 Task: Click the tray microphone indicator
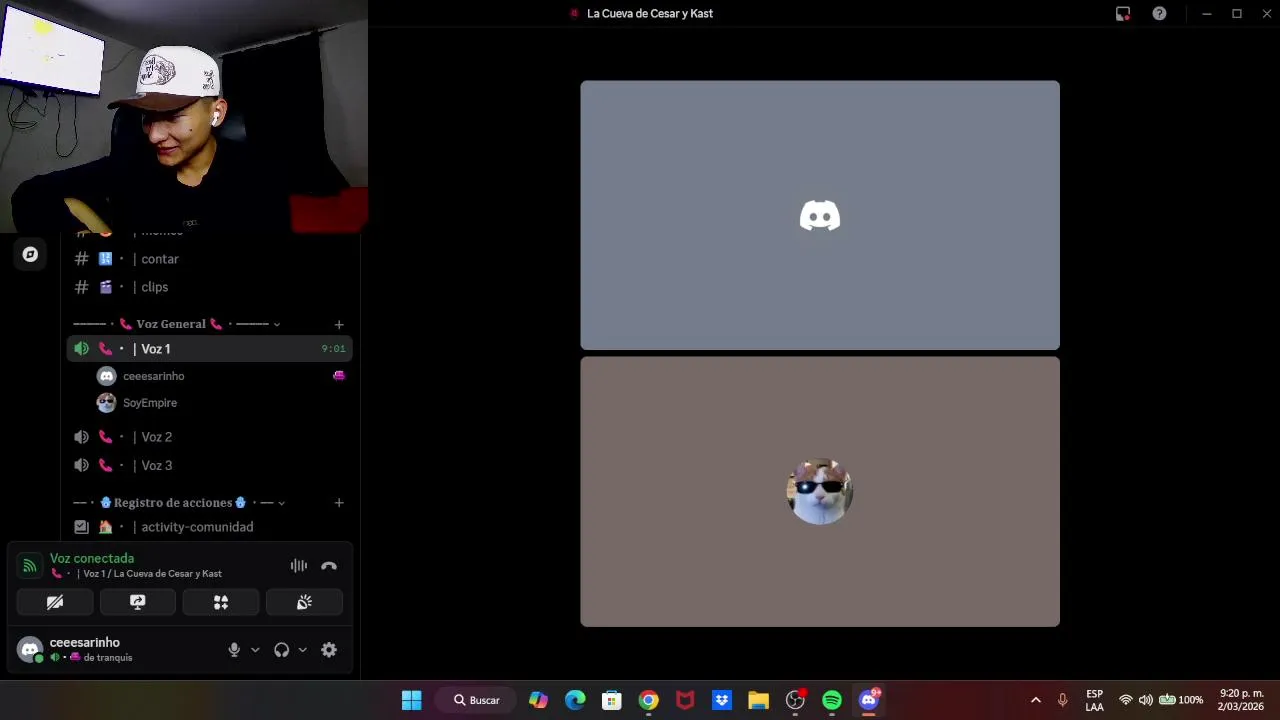[x=1062, y=700]
